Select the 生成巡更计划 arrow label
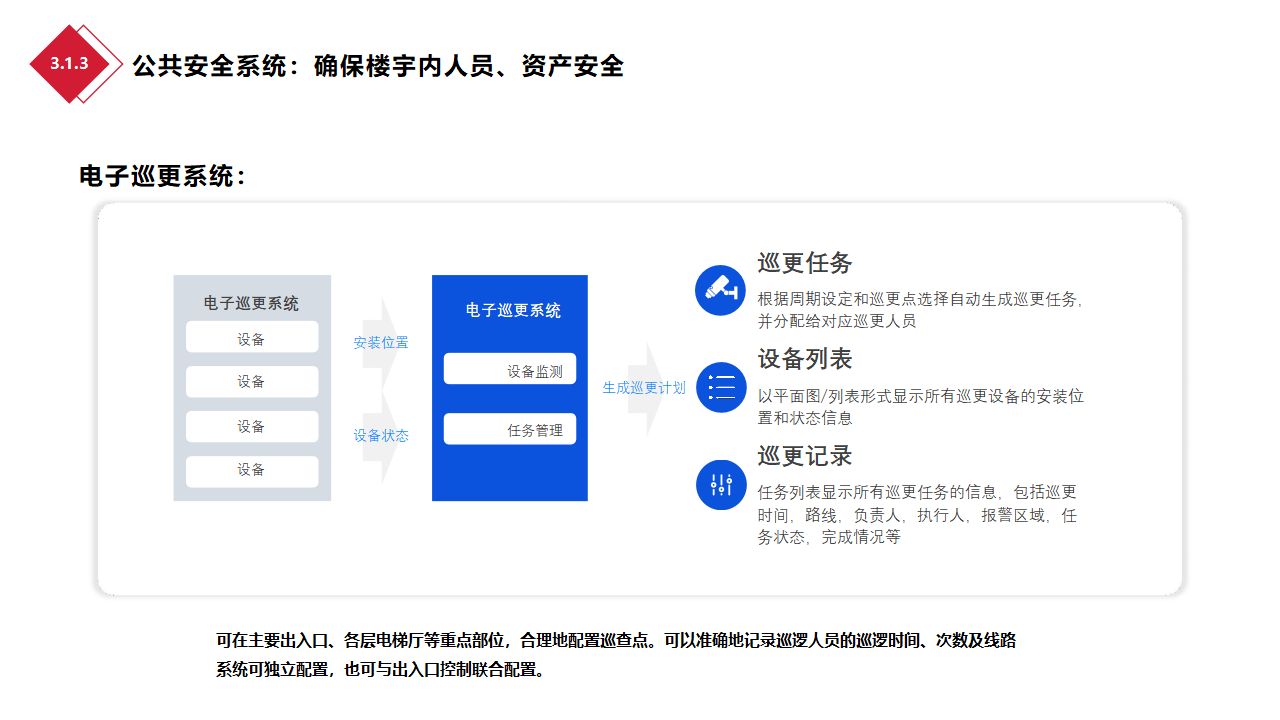This screenshot has width=1280, height=720. [x=643, y=388]
